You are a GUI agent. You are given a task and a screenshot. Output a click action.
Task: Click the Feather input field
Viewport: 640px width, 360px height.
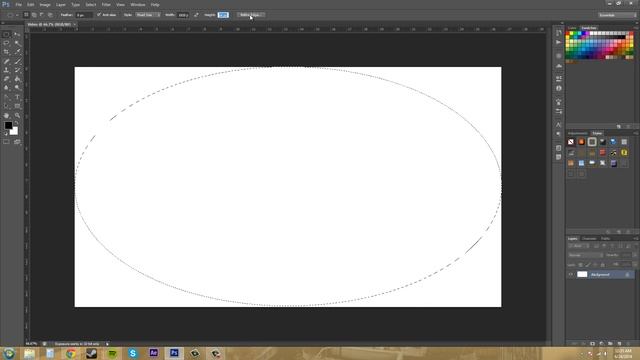click(84, 15)
